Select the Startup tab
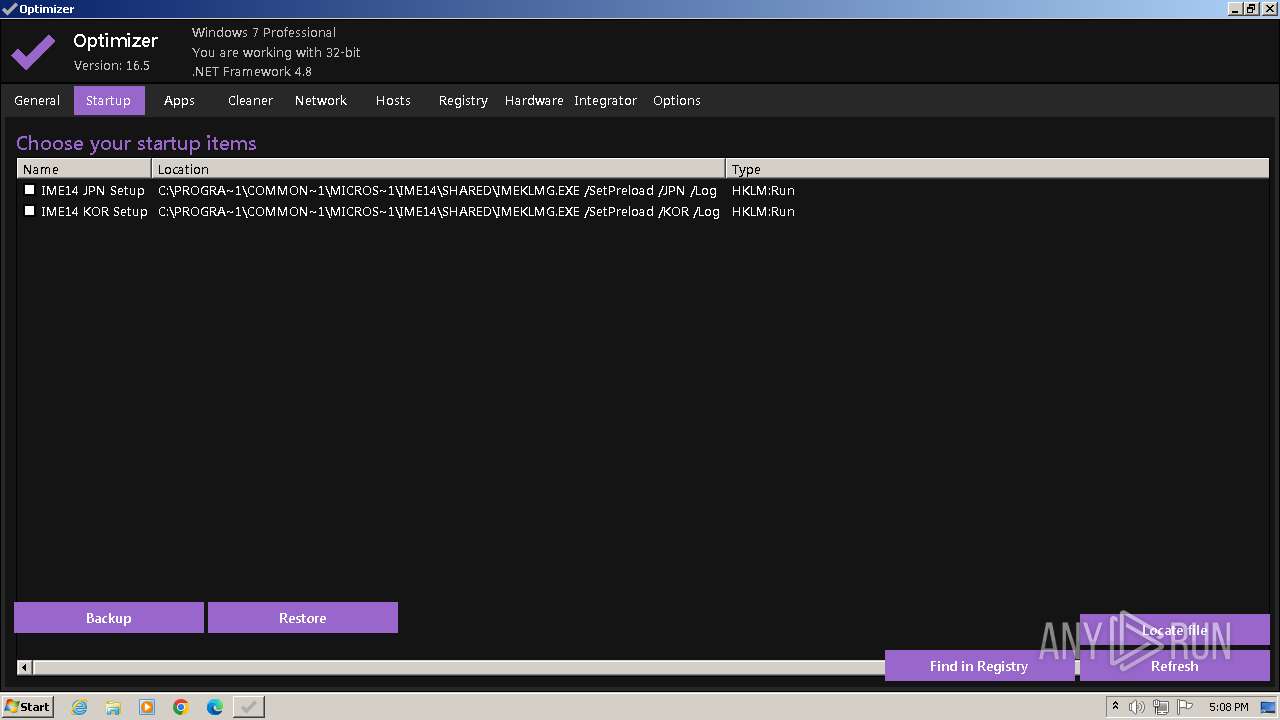Viewport: 1280px width, 720px height. [x=109, y=100]
